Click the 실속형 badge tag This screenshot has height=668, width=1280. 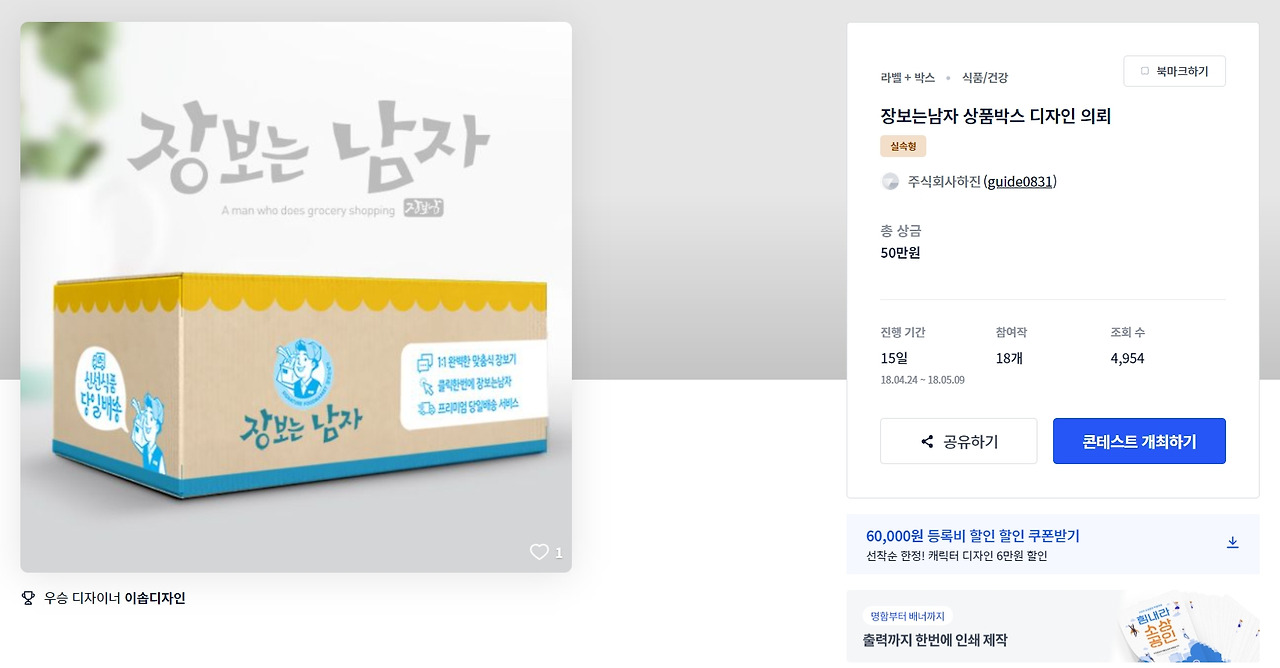[x=903, y=146]
